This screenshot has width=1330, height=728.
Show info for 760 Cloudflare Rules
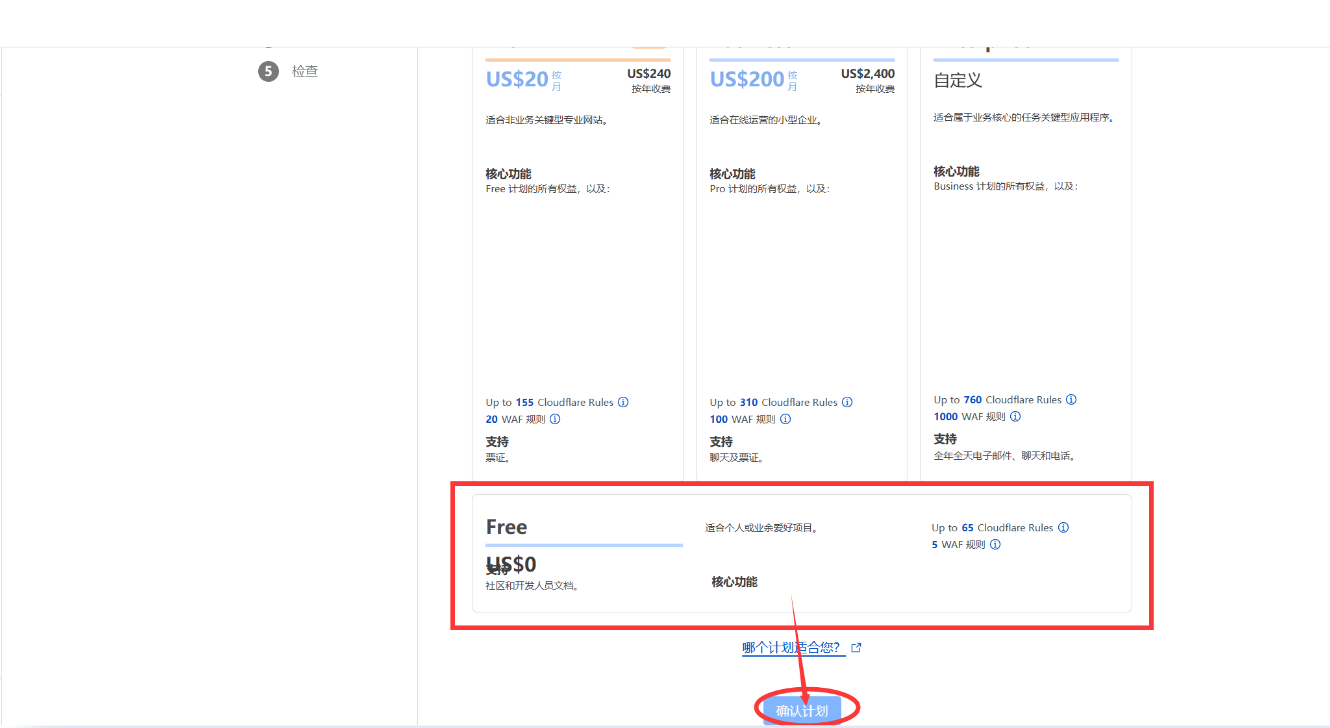1071,400
